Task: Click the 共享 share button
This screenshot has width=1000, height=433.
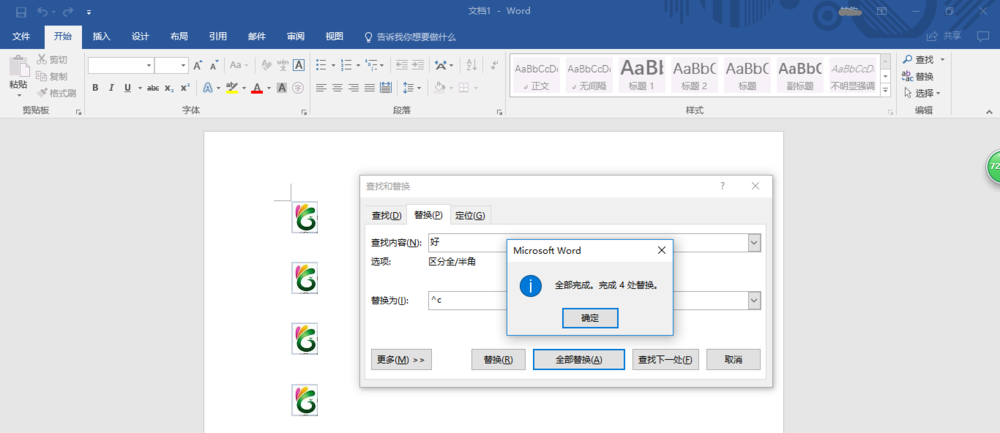Action: click(945, 36)
